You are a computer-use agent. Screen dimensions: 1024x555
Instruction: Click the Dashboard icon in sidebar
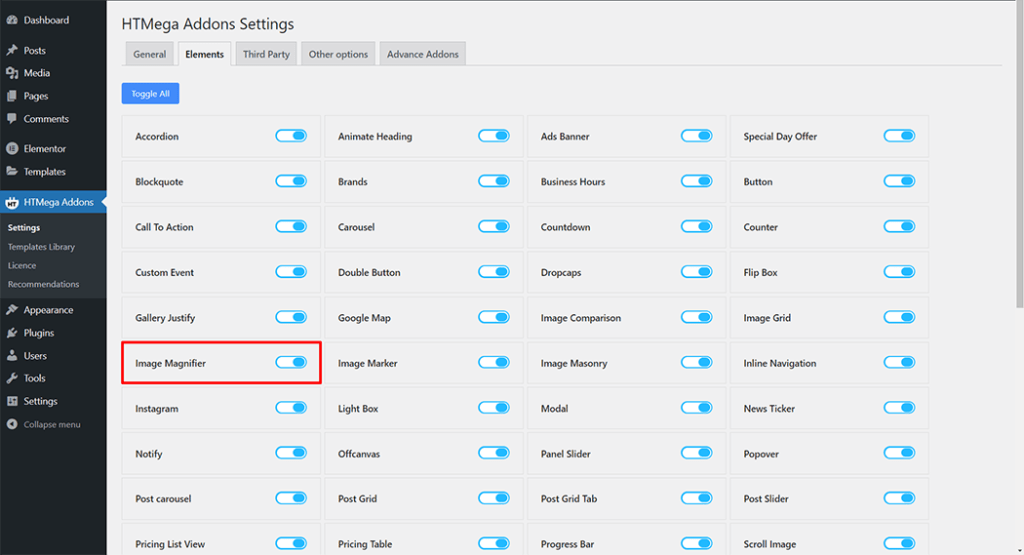pos(12,20)
